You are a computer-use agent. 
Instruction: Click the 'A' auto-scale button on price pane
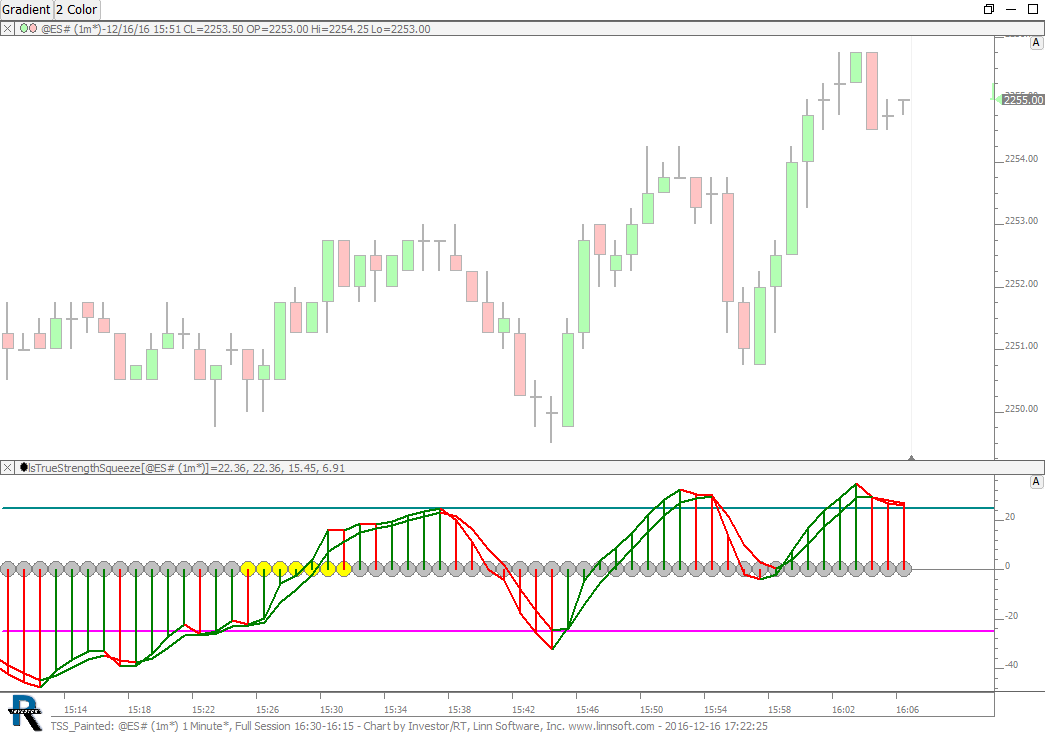point(1035,44)
